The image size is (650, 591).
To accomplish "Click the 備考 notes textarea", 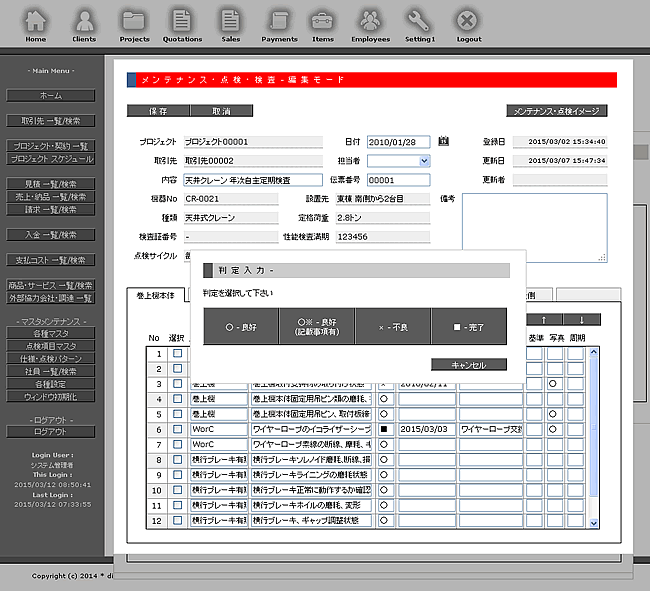I will coord(535,228).
